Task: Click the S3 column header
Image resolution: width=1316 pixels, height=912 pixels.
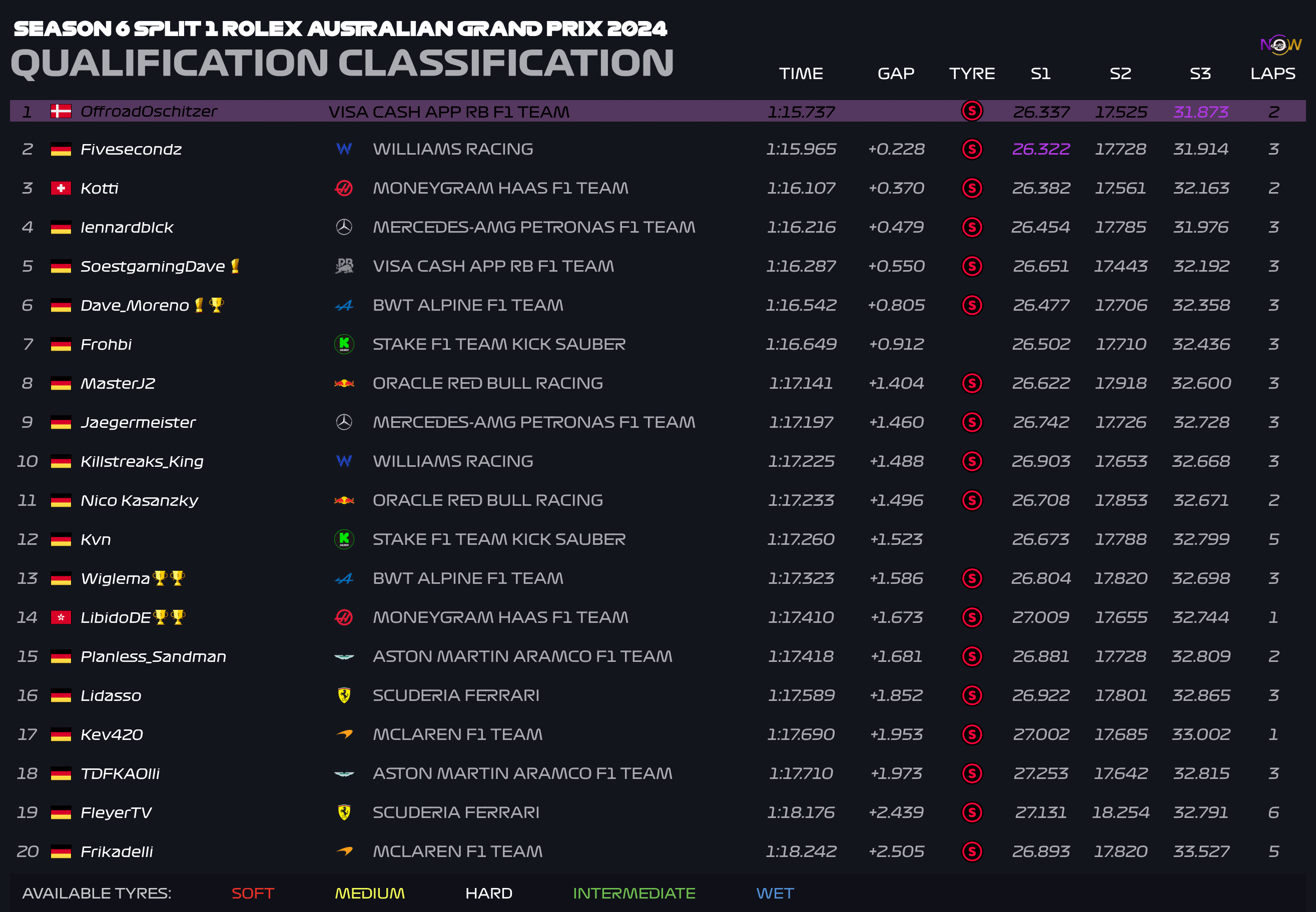Action: [1200, 74]
